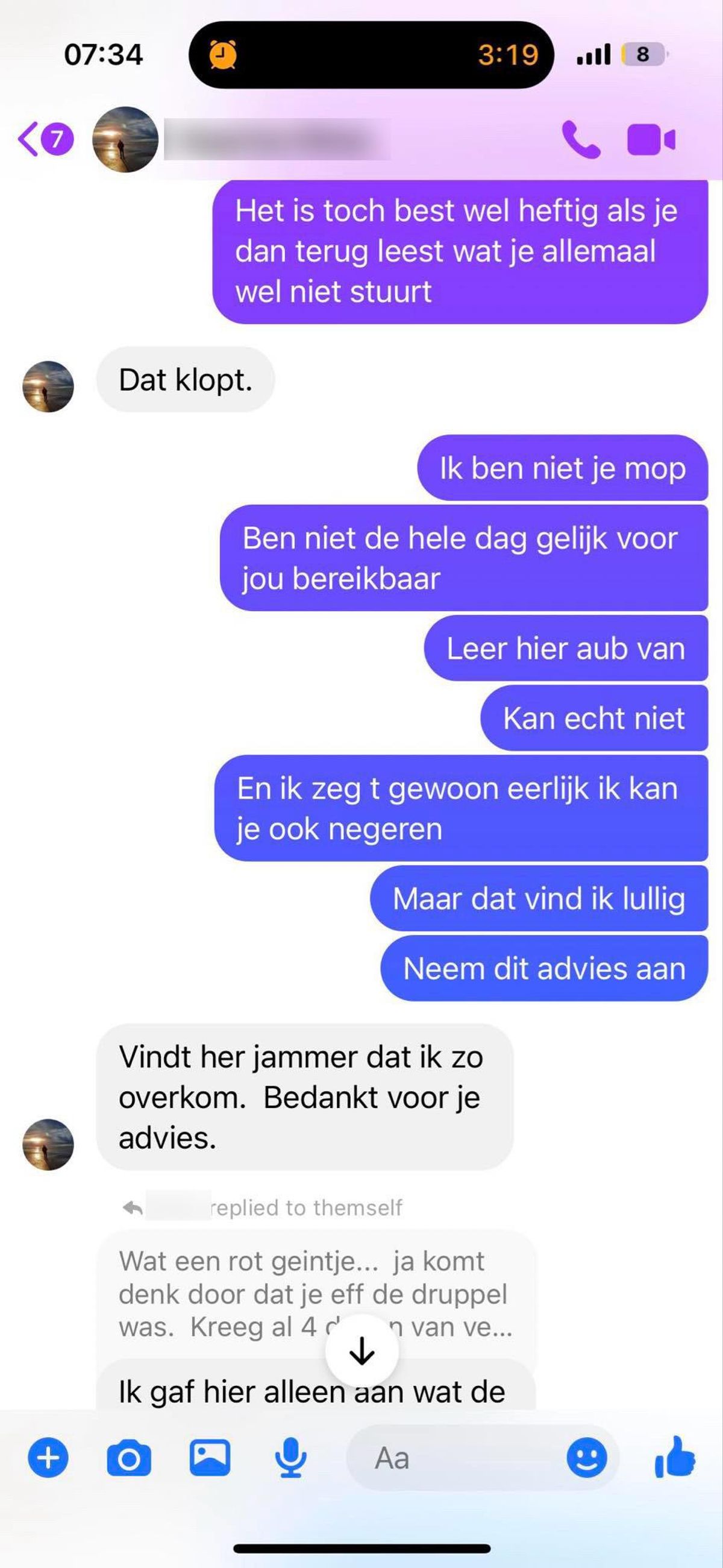Screen dimensions: 723x1568
Task: Open the photo gallery picker icon
Action: click(x=210, y=1457)
